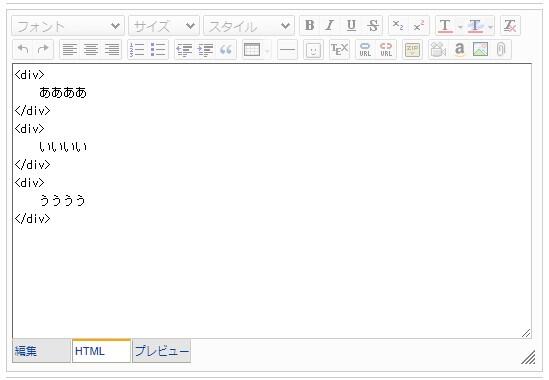Click the Amazon product icon
Screen dimensions: 549x380
459,49
